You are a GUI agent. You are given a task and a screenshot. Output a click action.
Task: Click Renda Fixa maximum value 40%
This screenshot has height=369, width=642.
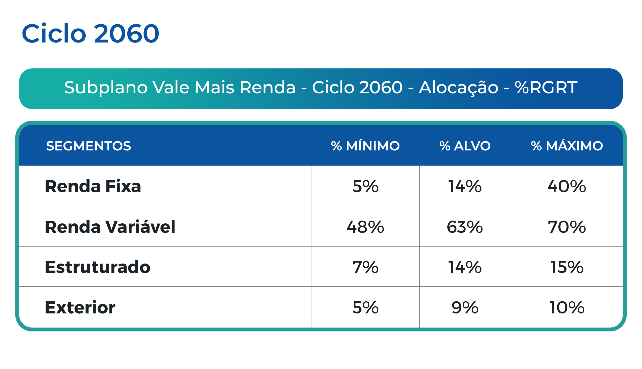[567, 186]
